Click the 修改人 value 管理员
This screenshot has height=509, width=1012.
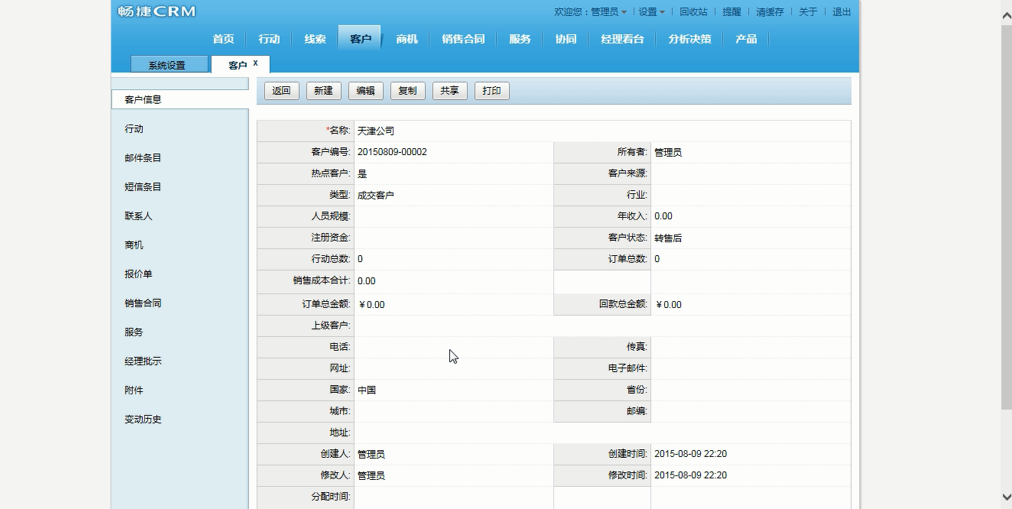pos(371,475)
